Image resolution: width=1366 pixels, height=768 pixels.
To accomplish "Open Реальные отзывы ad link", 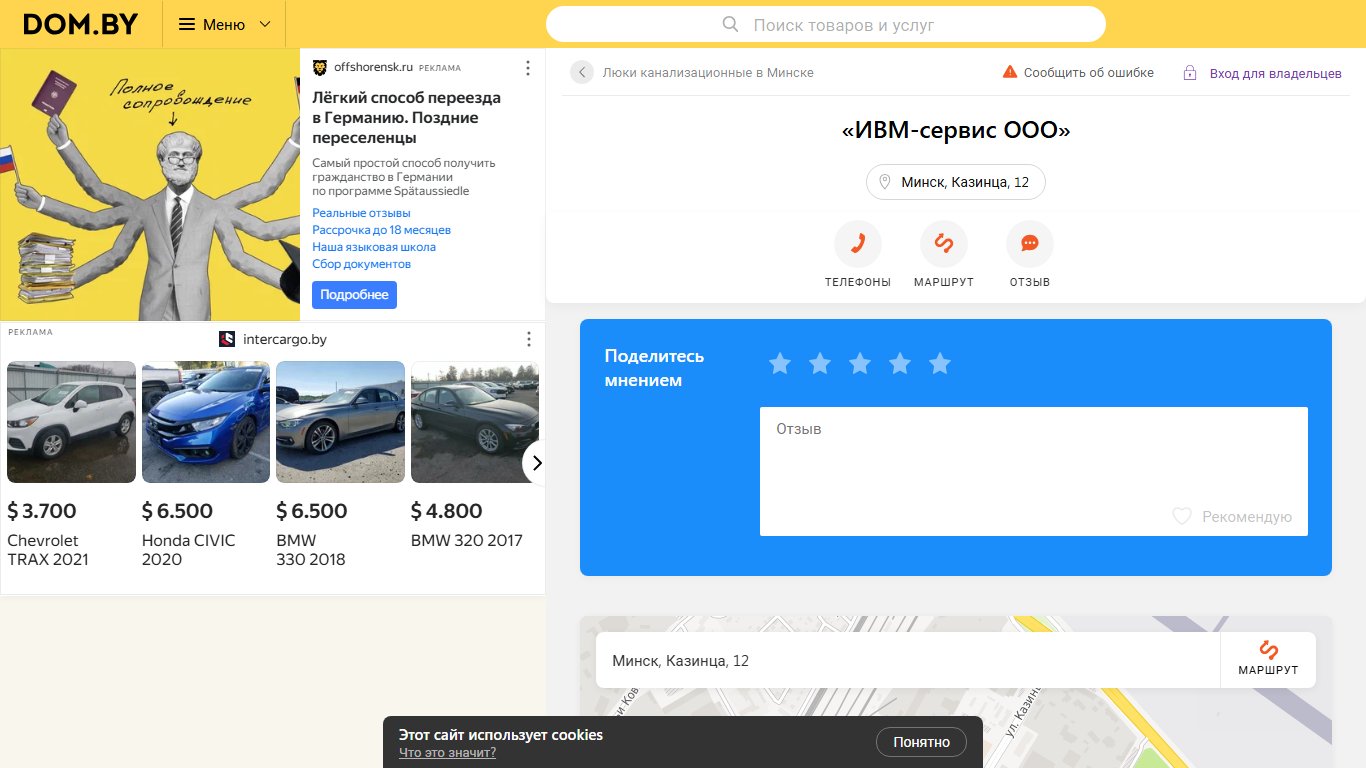I will [361, 213].
